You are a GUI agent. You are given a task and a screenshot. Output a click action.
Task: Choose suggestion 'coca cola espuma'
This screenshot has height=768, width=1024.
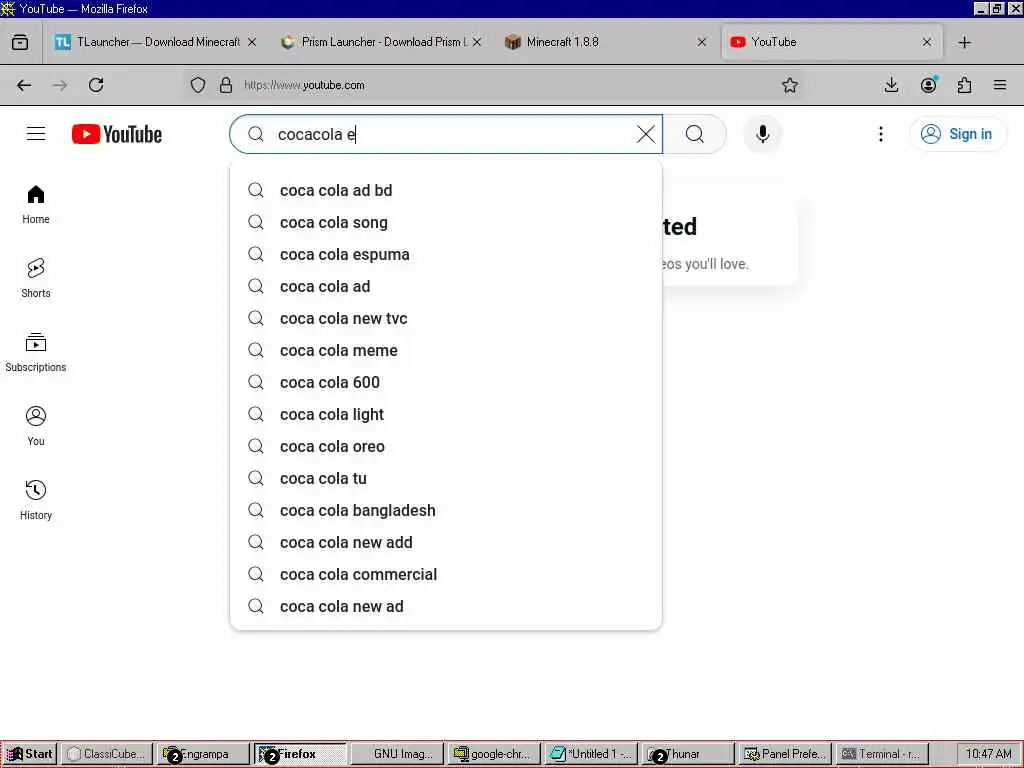point(446,254)
